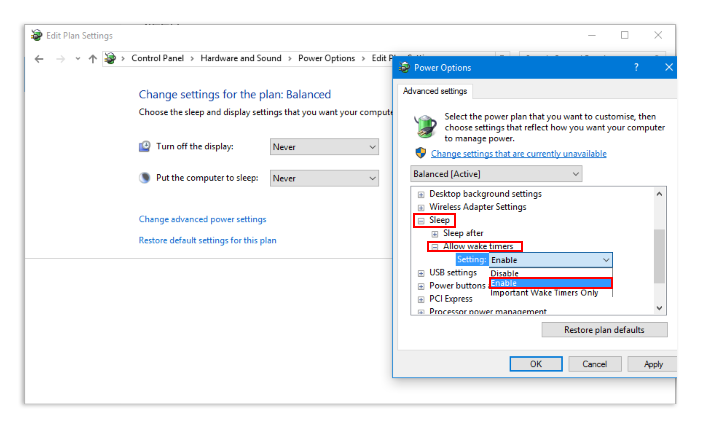The height and width of the screenshot is (428, 701).
Task: Open Change advanced power settings link
Action: coord(202,219)
